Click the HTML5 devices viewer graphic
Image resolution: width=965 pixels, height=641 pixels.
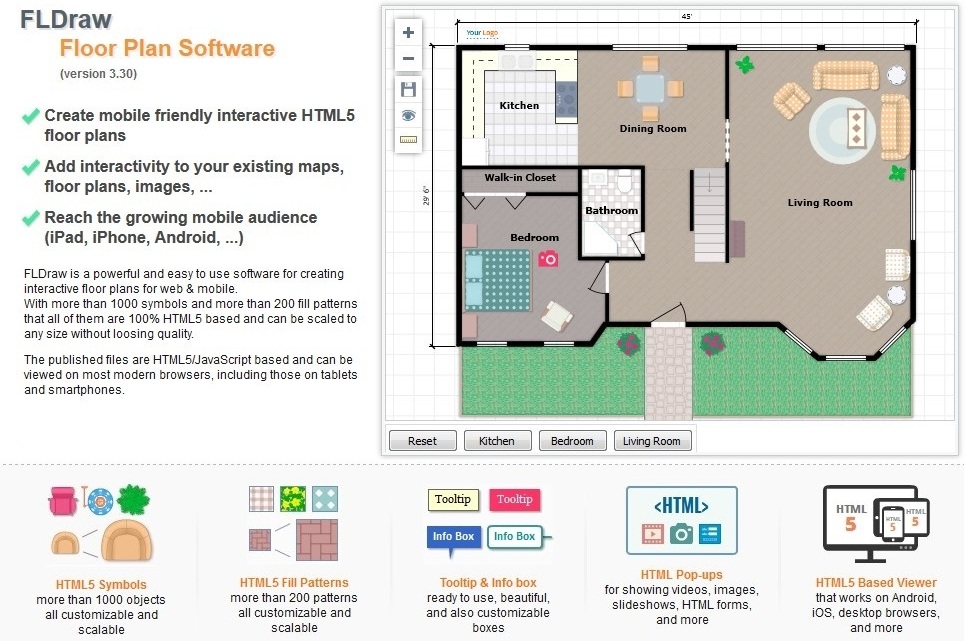pyautogui.click(x=876, y=524)
